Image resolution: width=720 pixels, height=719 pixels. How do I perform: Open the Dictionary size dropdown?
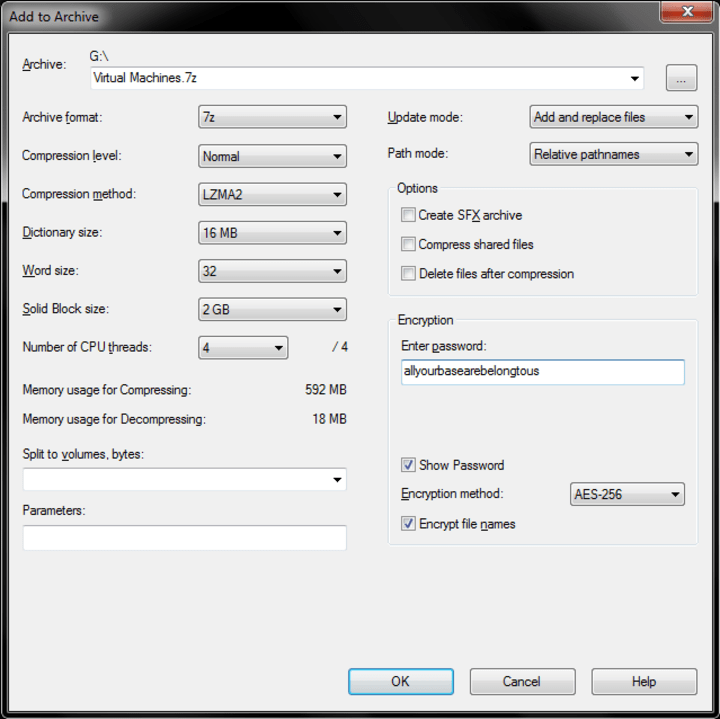272,233
